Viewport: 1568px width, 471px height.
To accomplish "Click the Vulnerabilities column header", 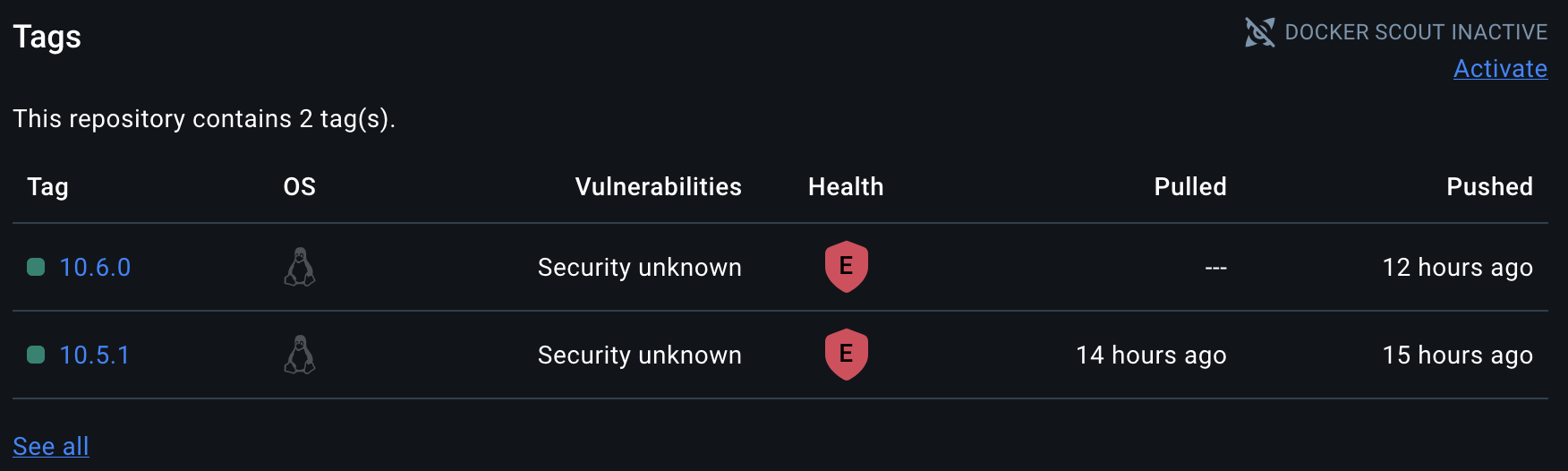I will [x=658, y=186].
